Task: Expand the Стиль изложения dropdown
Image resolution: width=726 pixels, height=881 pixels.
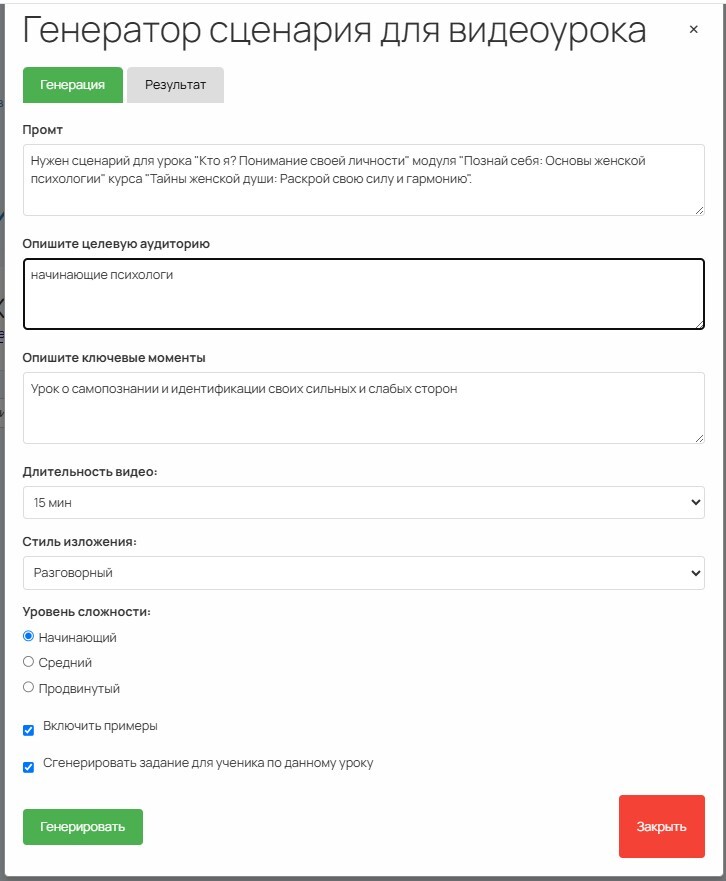Action: click(x=363, y=573)
